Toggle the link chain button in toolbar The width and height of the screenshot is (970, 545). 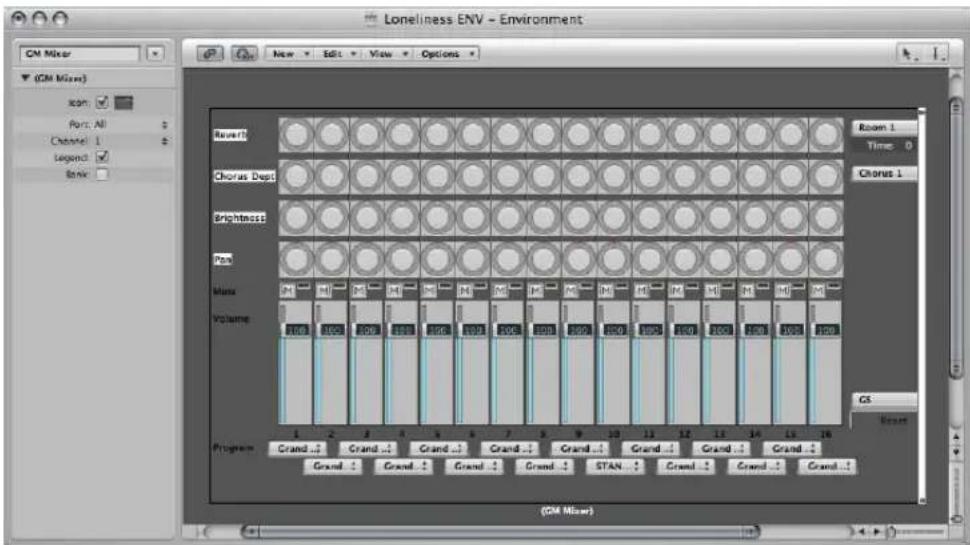210,54
